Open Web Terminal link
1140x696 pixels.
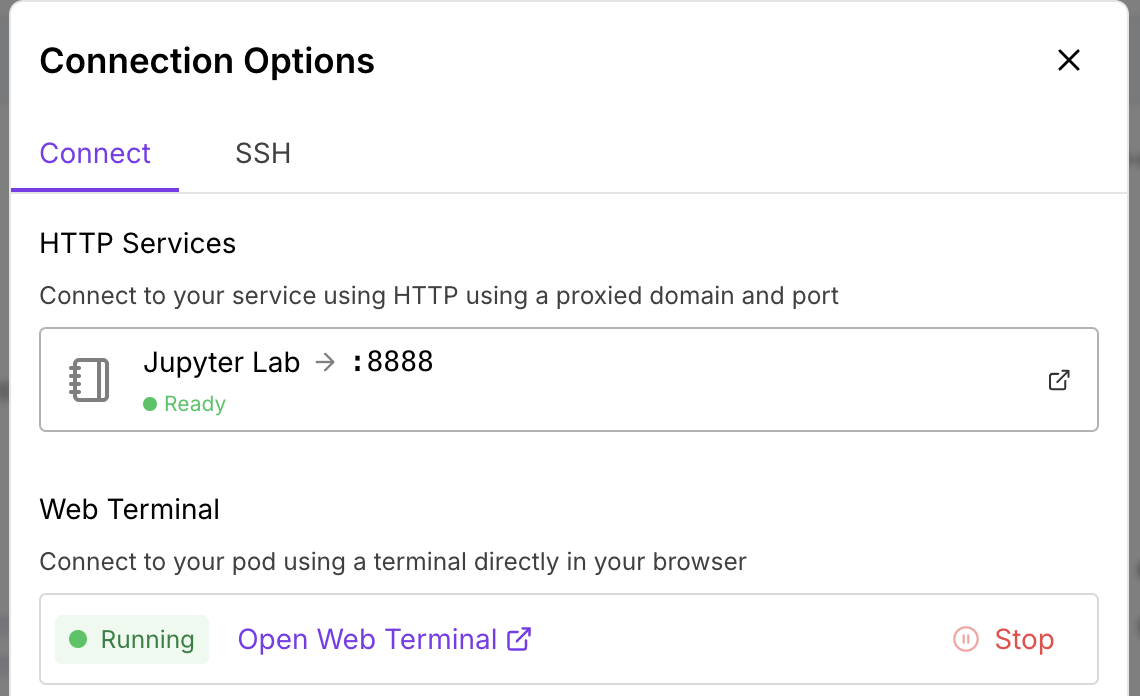tap(367, 640)
